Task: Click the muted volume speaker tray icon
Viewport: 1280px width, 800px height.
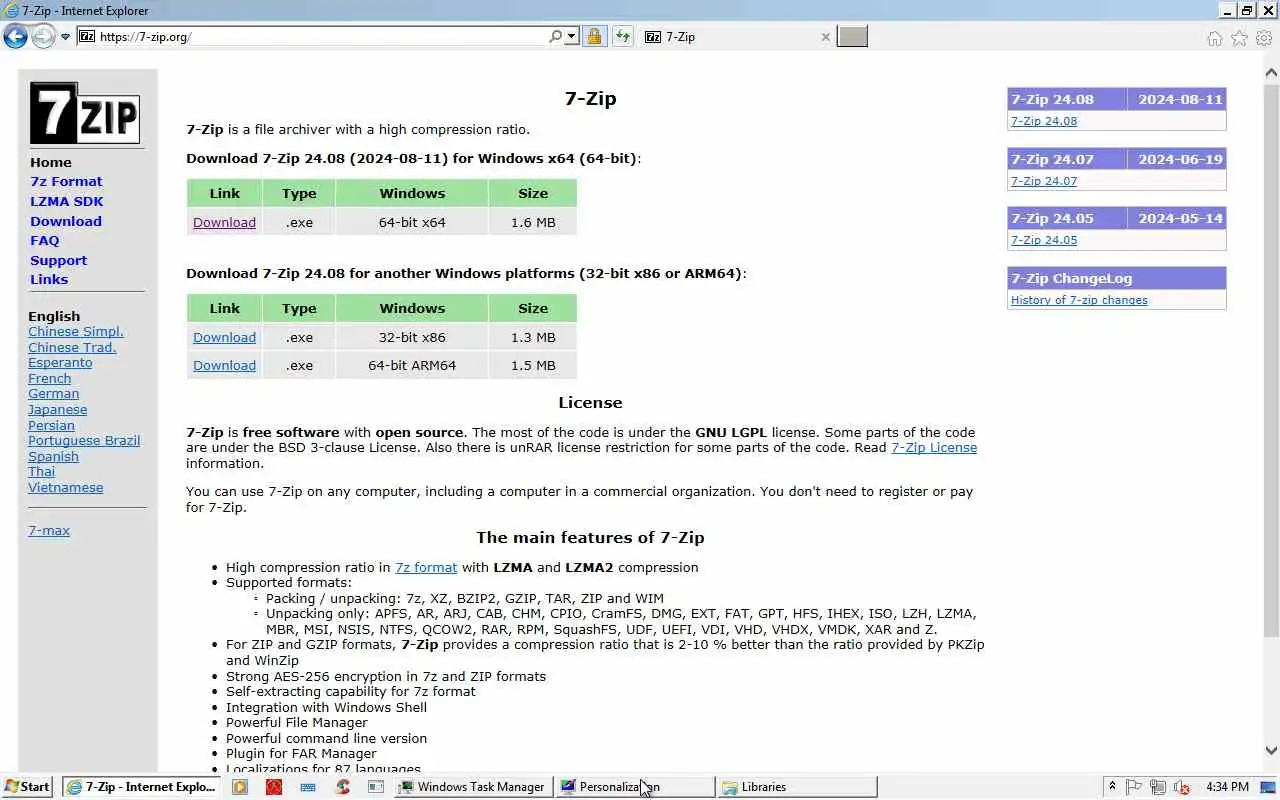Action: click(1182, 787)
